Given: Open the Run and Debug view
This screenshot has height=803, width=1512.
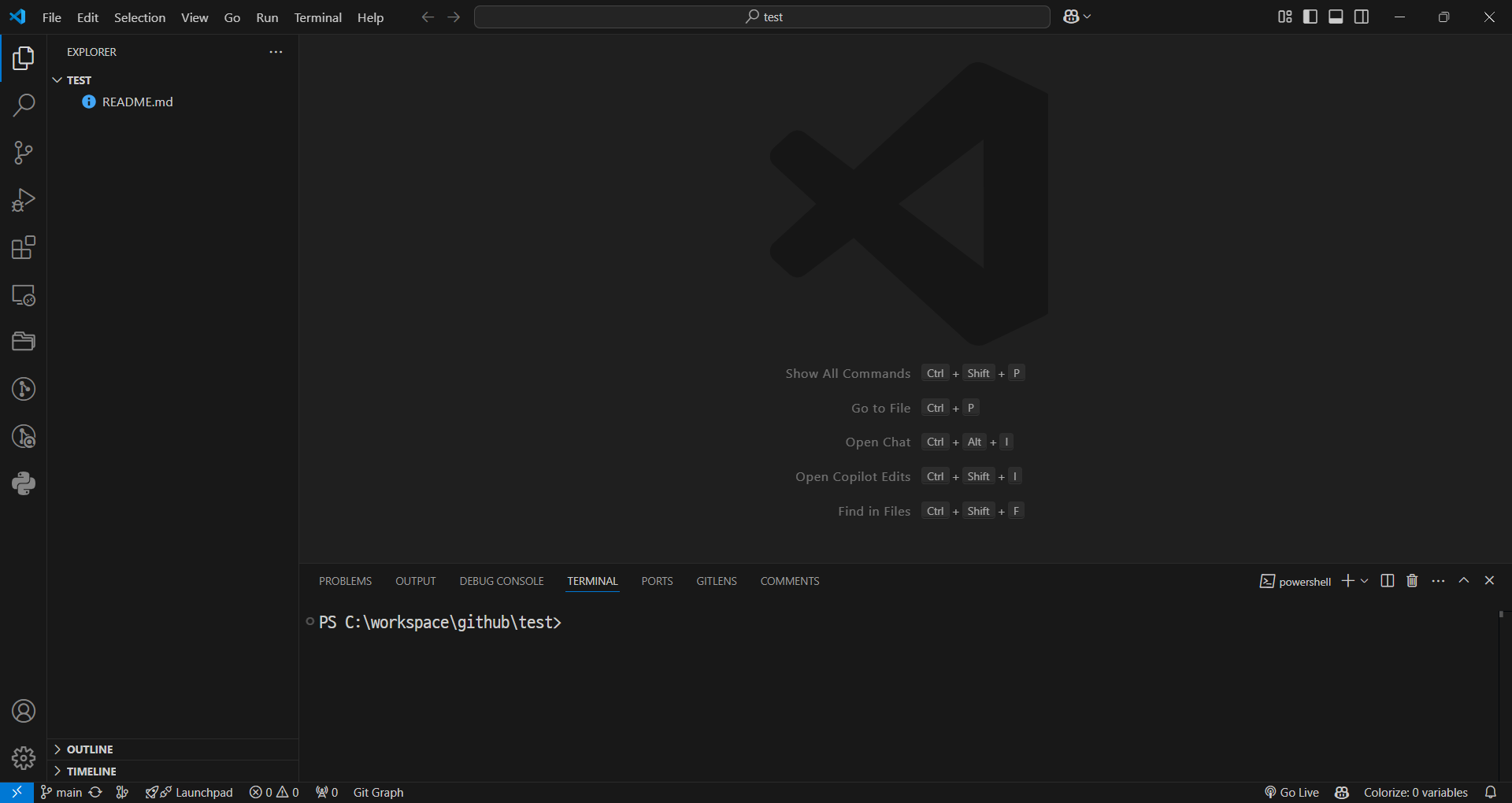Looking at the screenshot, I should point(24,200).
